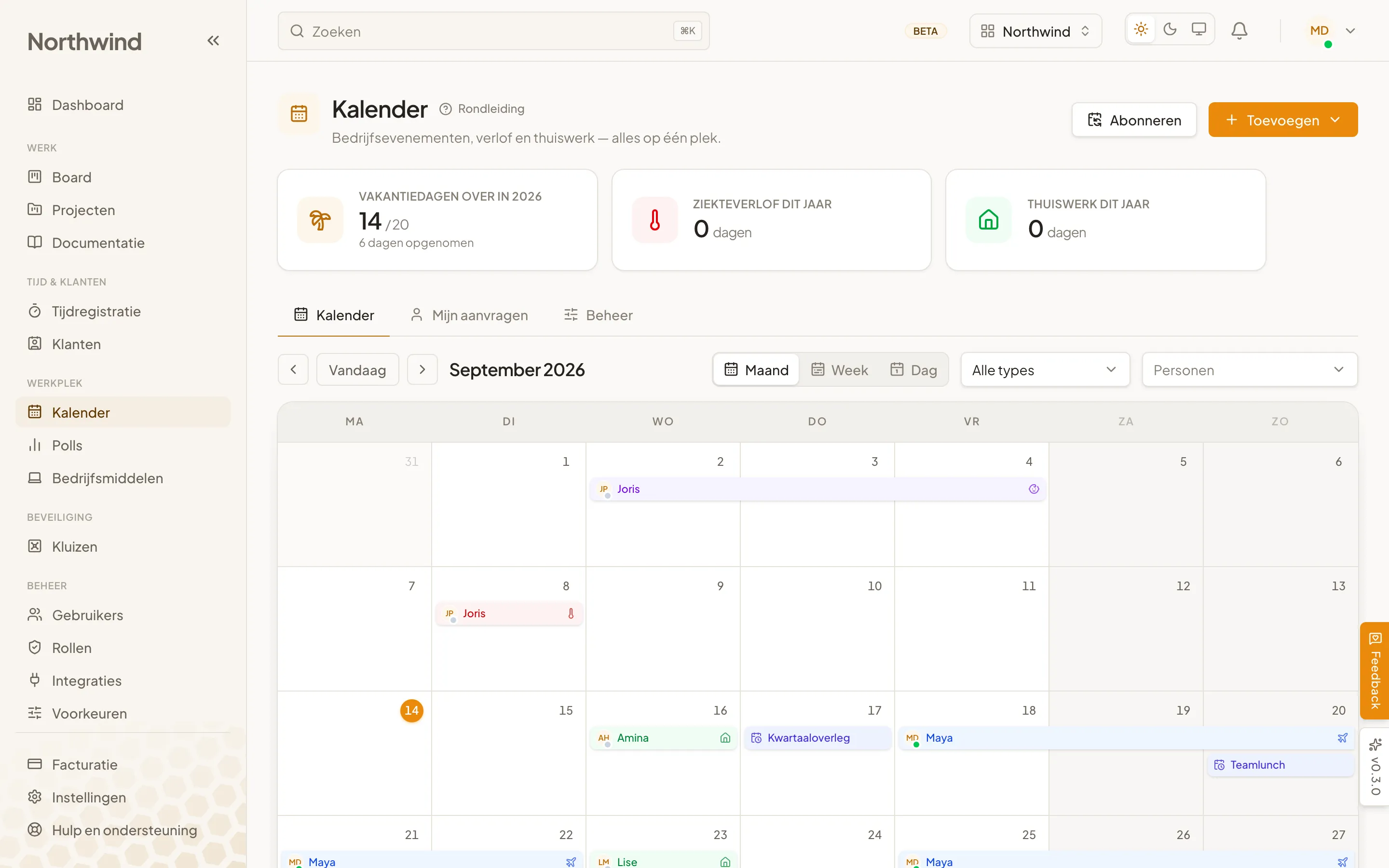Viewport: 1389px width, 868px height.
Task: Open Personen filter dropdown
Action: [1250, 370]
